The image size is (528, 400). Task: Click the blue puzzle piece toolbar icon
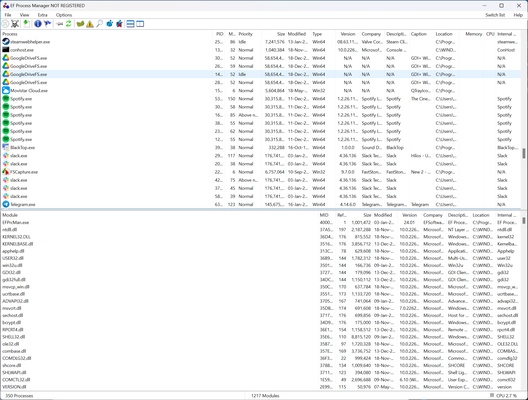(x=109, y=24)
